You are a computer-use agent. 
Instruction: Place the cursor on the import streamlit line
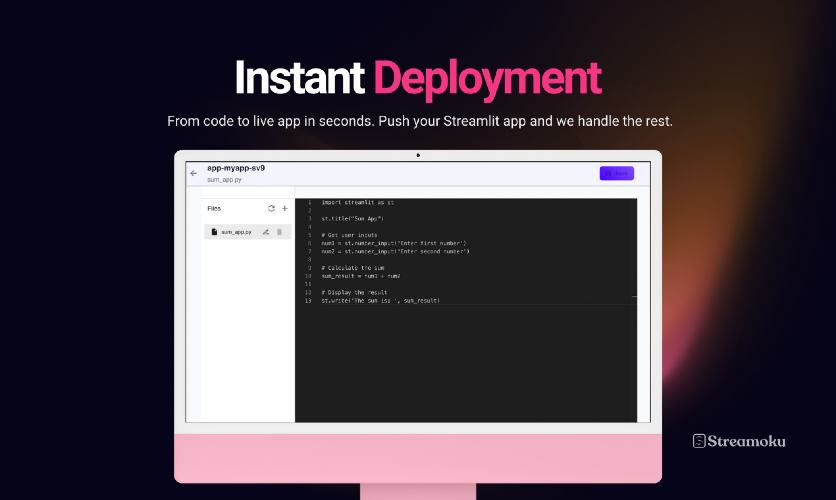(358, 203)
